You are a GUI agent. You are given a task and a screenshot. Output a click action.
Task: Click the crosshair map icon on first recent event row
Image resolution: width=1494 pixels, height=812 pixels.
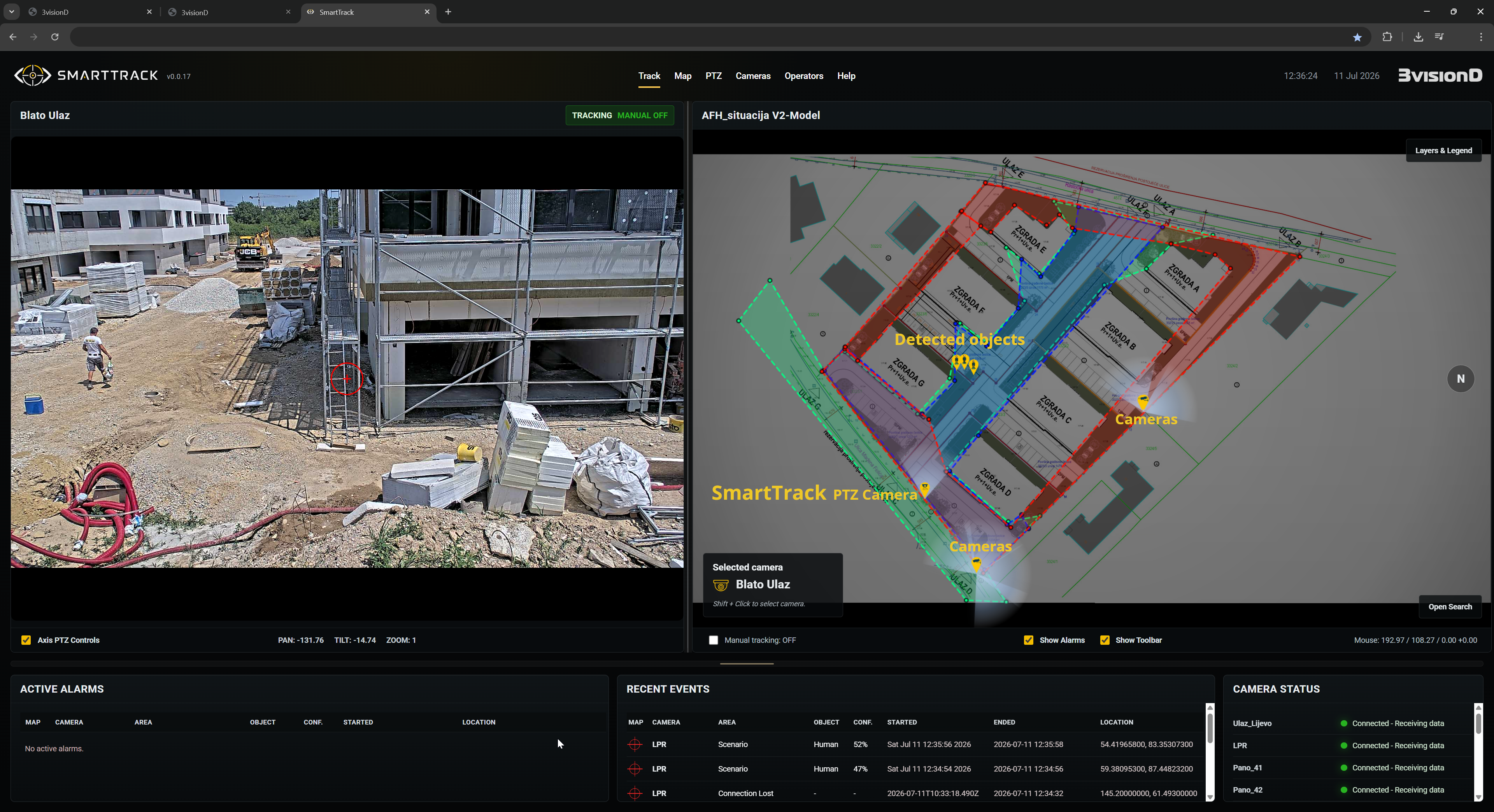click(635, 744)
